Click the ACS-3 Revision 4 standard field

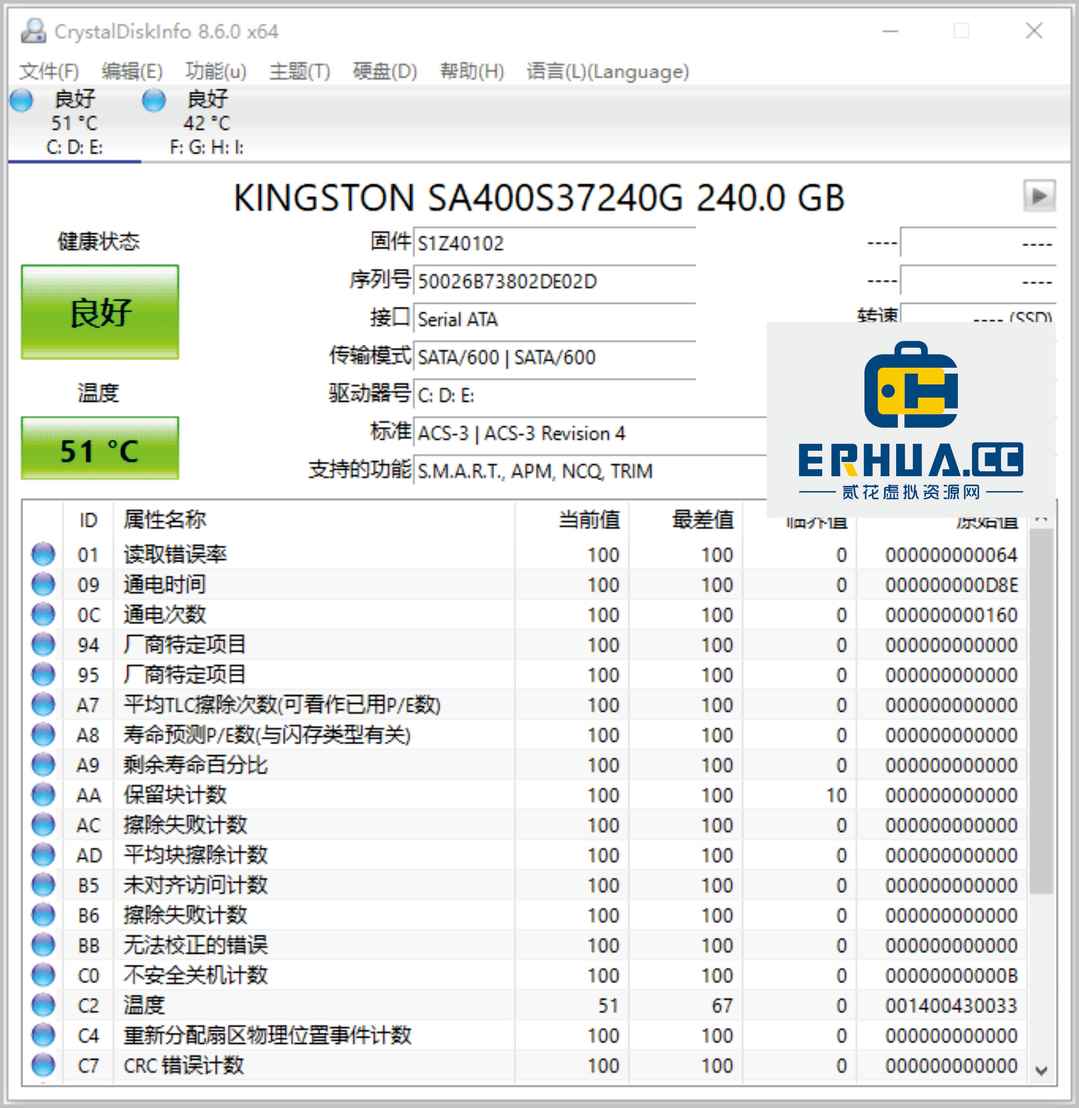click(x=590, y=434)
